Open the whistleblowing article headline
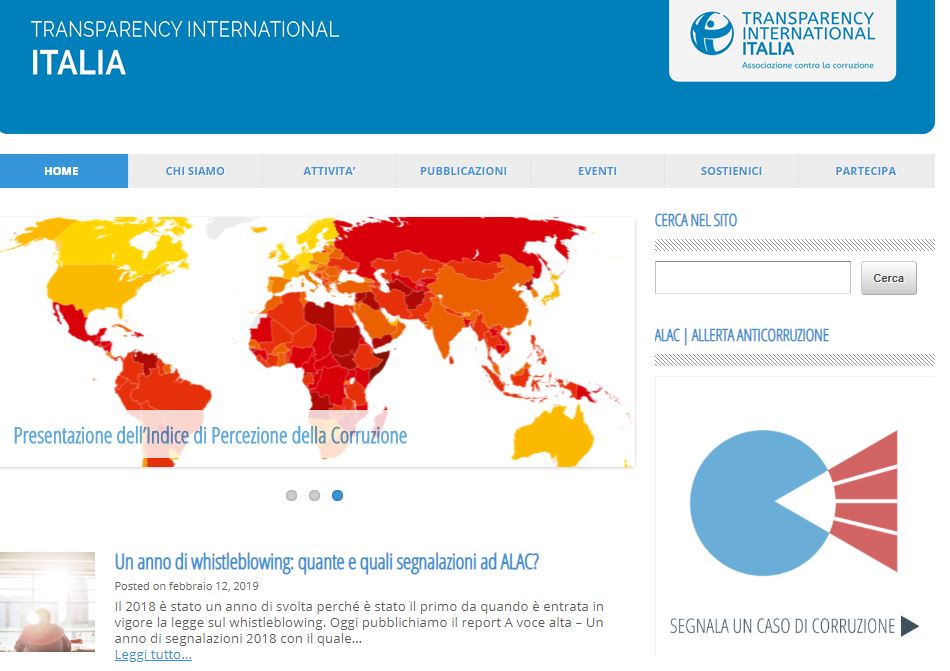Screen dimensions: 950x671 pos(327,562)
